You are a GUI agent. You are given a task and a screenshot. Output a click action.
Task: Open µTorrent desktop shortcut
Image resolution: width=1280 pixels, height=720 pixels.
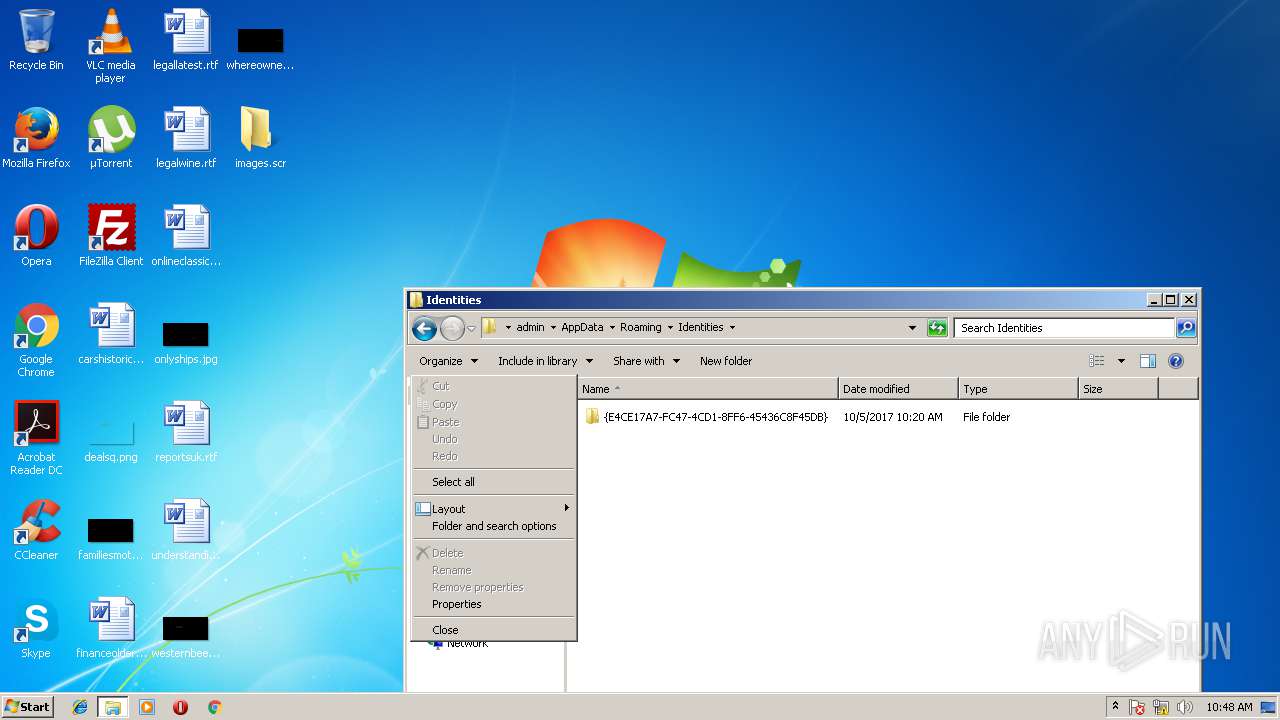pyautogui.click(x=110, y=138)
